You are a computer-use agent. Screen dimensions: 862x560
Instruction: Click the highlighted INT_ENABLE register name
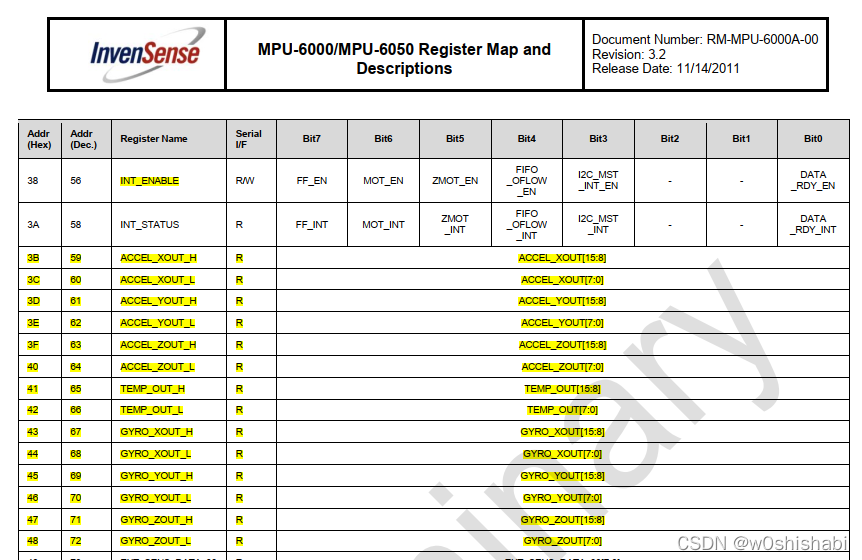tap(150, 181)
